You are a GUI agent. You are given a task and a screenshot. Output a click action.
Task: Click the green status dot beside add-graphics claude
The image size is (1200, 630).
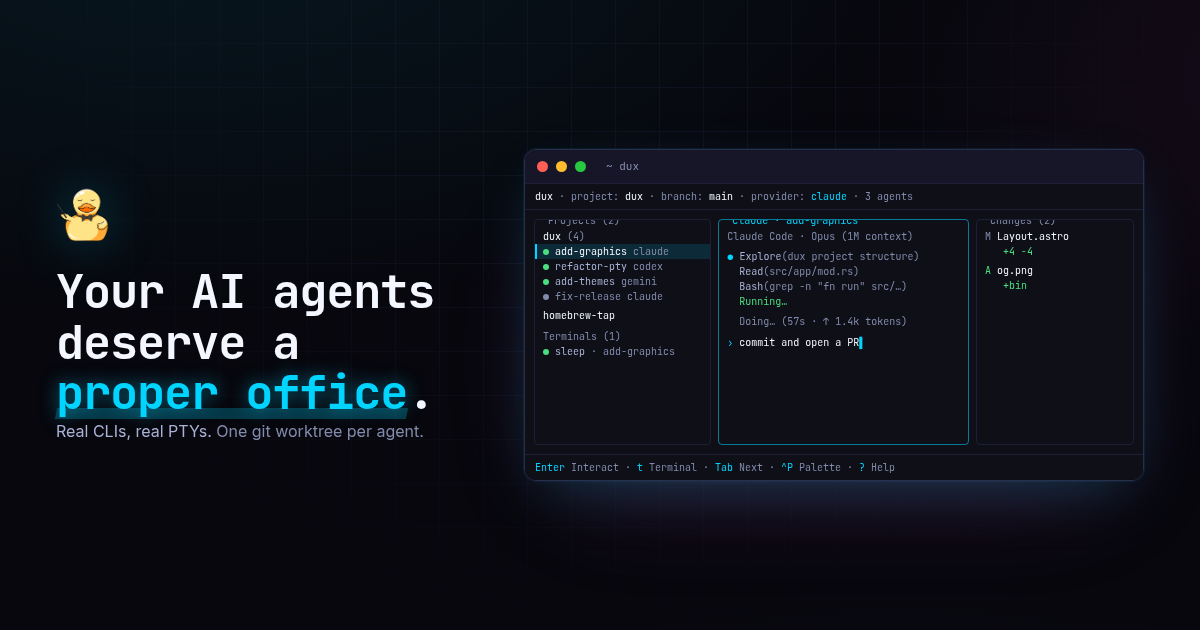[546, 252]
